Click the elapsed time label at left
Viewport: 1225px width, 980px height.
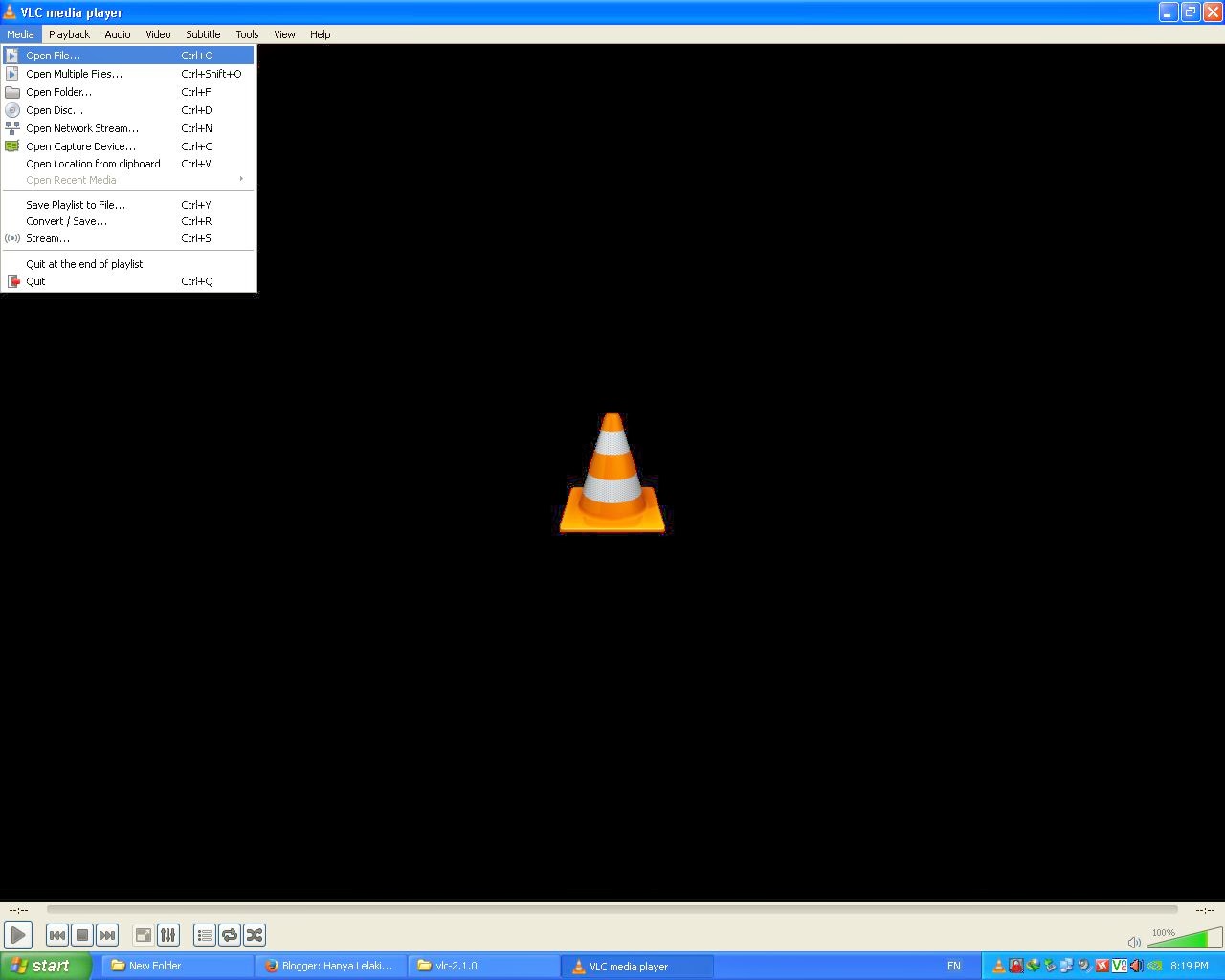(x=18, y=910)
